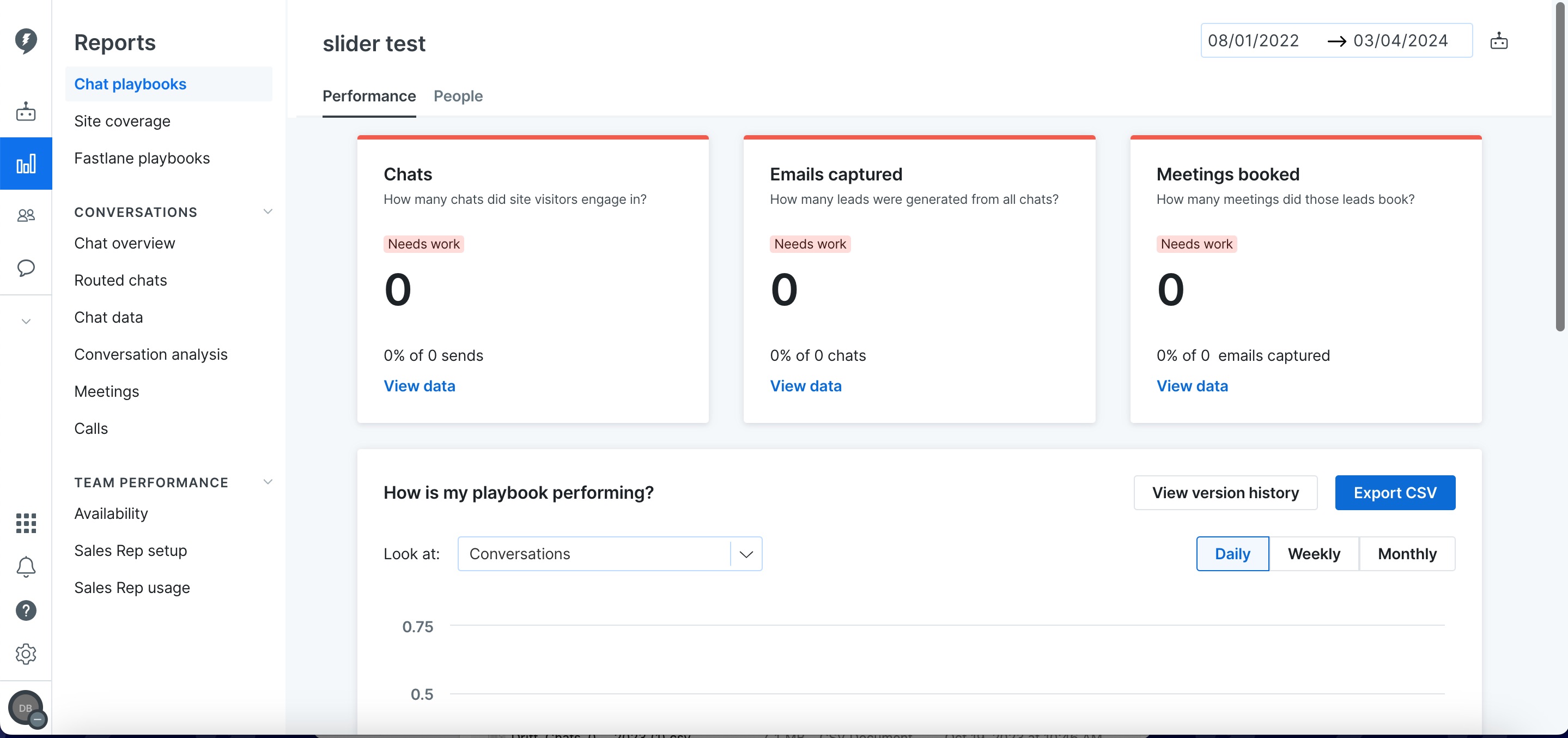Open Chat overview report
Image resolution: width=1568 pixels, height=738 pixels.
[125, 243]
